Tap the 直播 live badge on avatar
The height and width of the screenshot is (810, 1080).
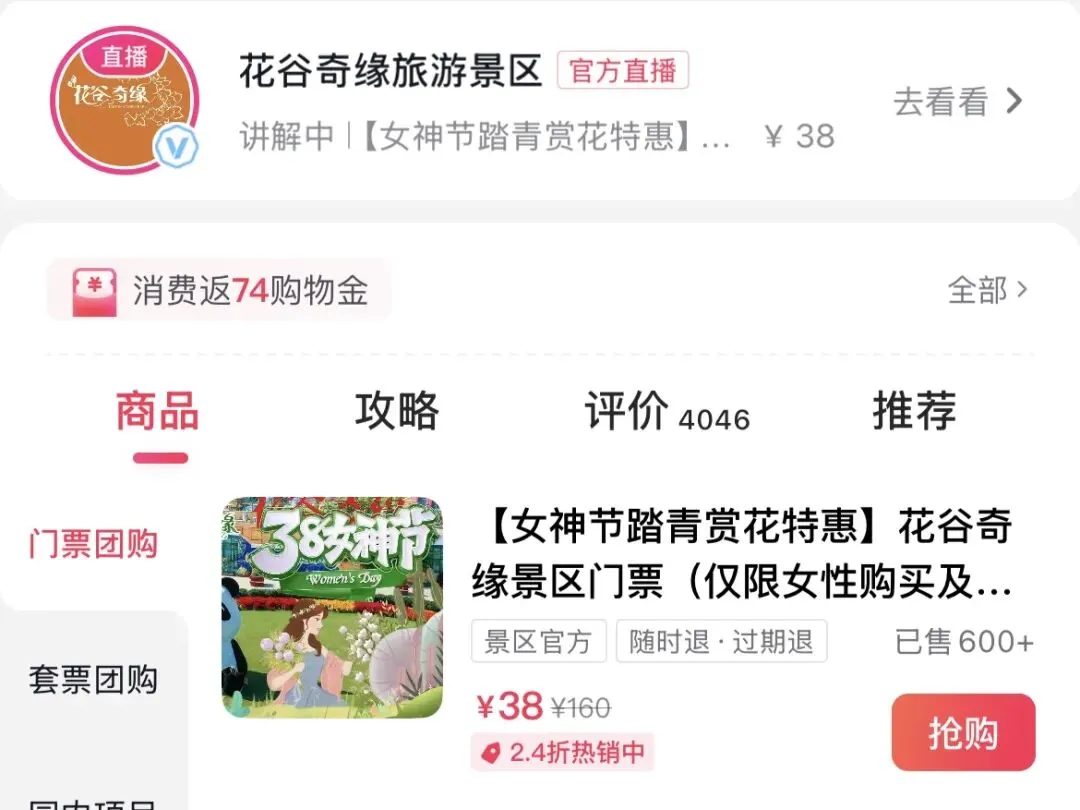(x=125, y=56)
